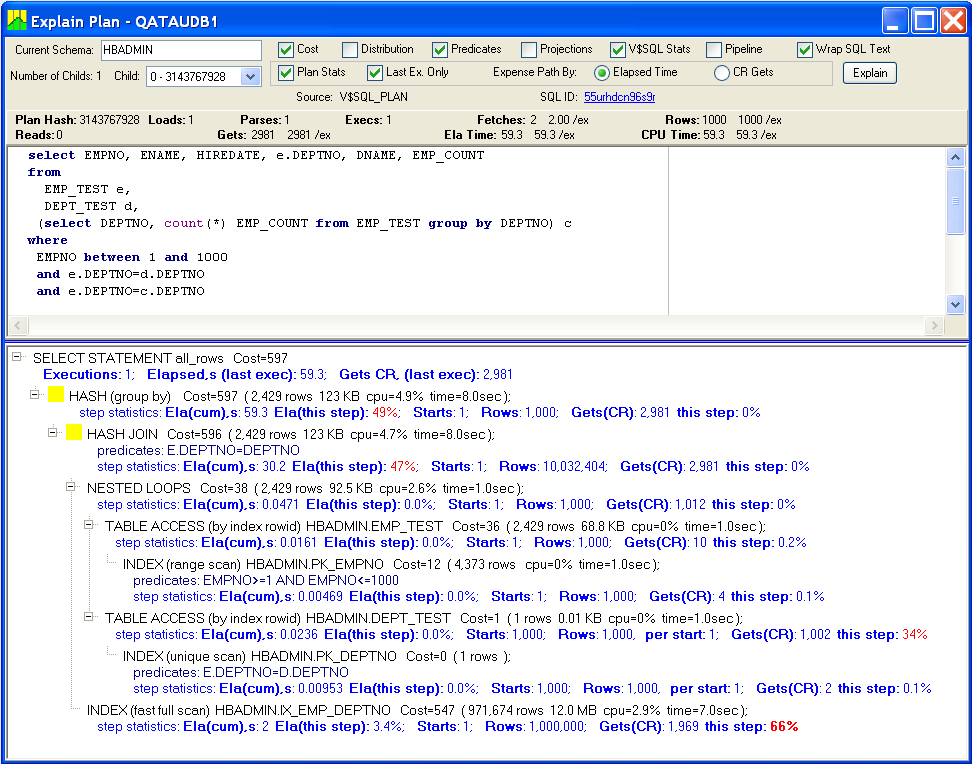Click the 'select EMPNO, ENAME' SQL line
972x764 pixels.
tap(256, 155)
